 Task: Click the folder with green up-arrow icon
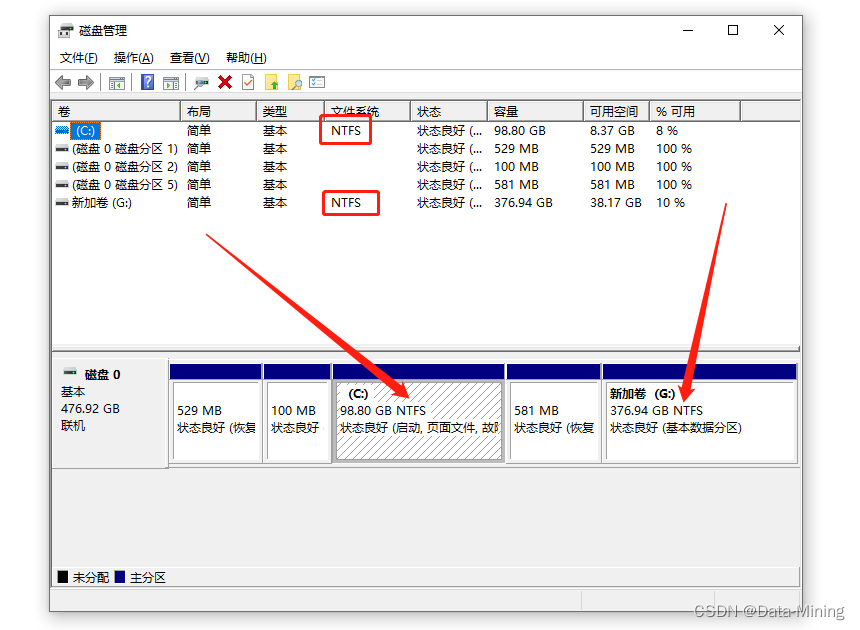pos(271,82)
